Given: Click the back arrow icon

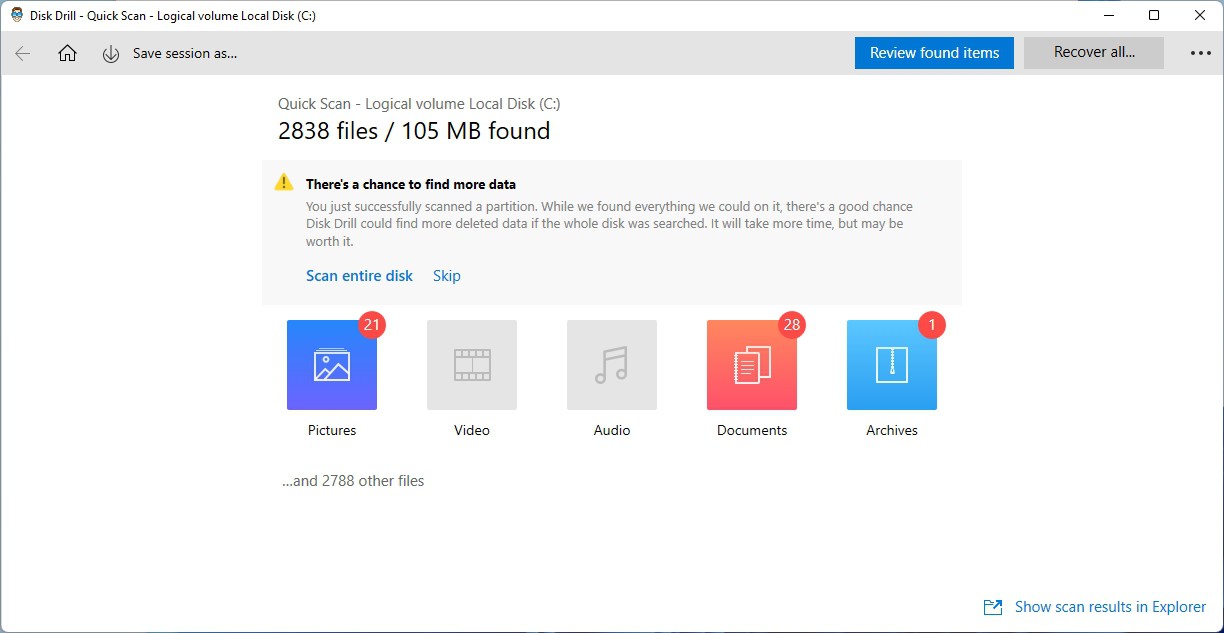Looking at the screenshot, I should point(22,53).
